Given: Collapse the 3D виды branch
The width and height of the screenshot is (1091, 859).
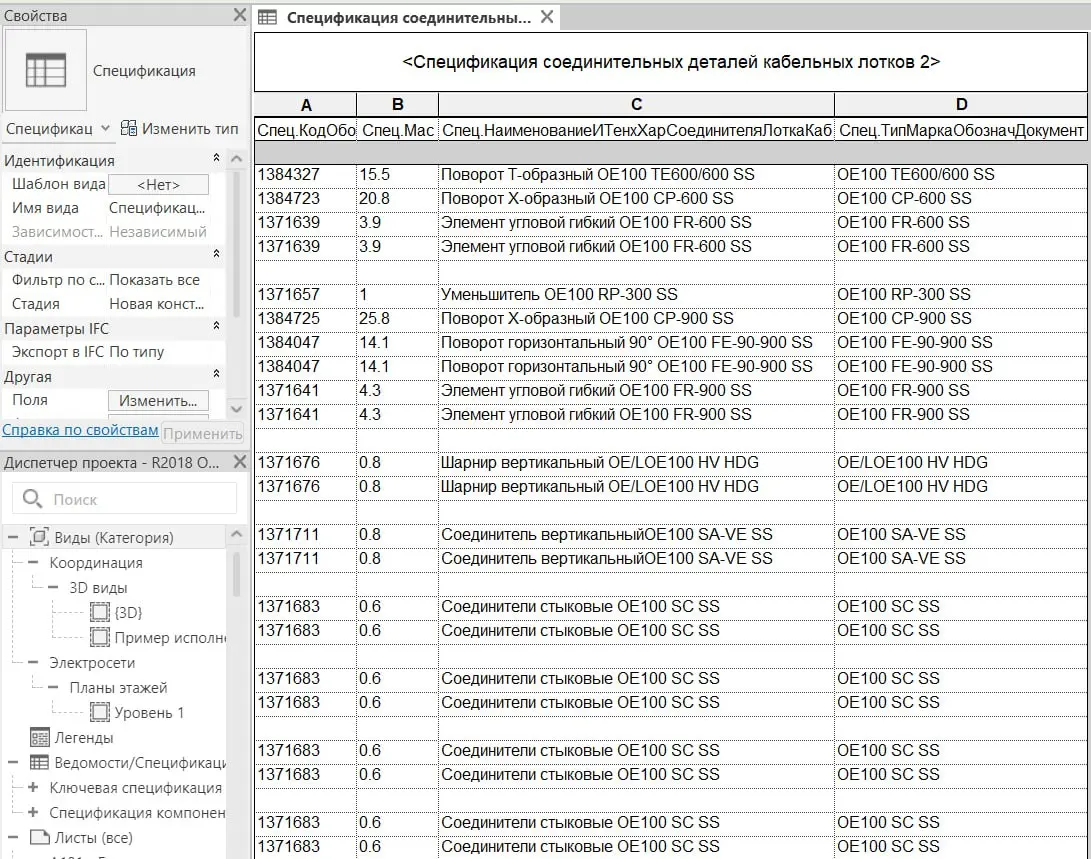Looking at the screenshot, I should pos(53,587).
